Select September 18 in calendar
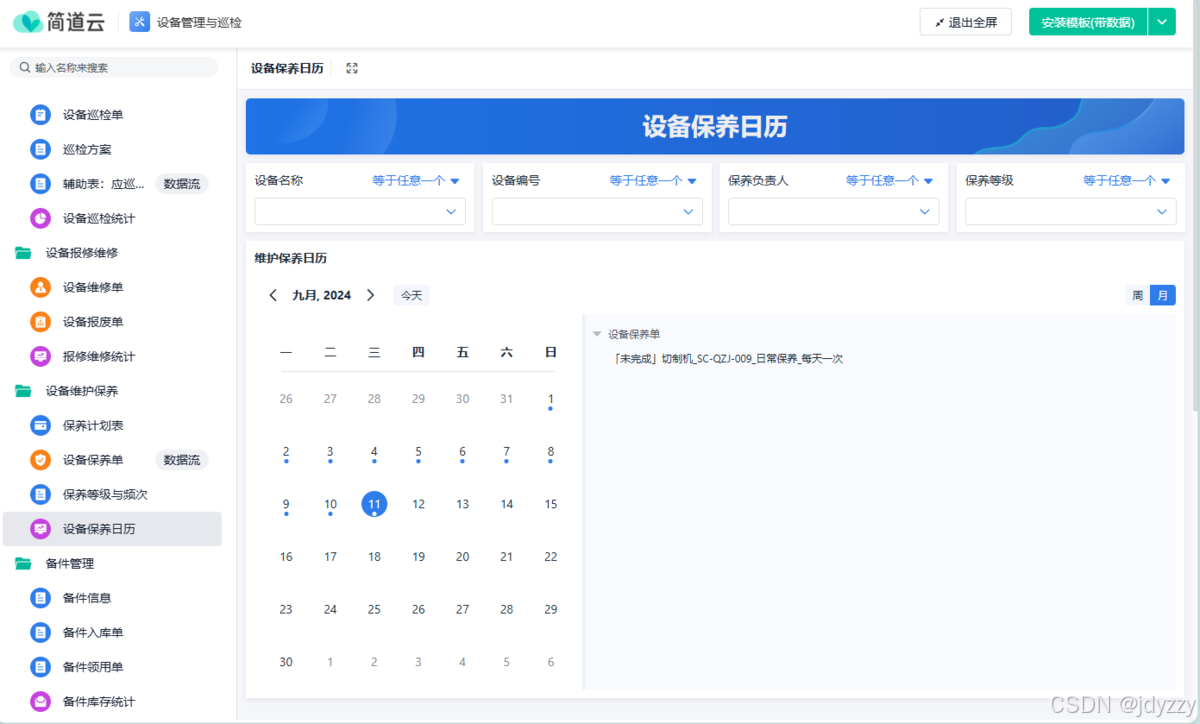The image size is (1200, 724). click(374, 557)
